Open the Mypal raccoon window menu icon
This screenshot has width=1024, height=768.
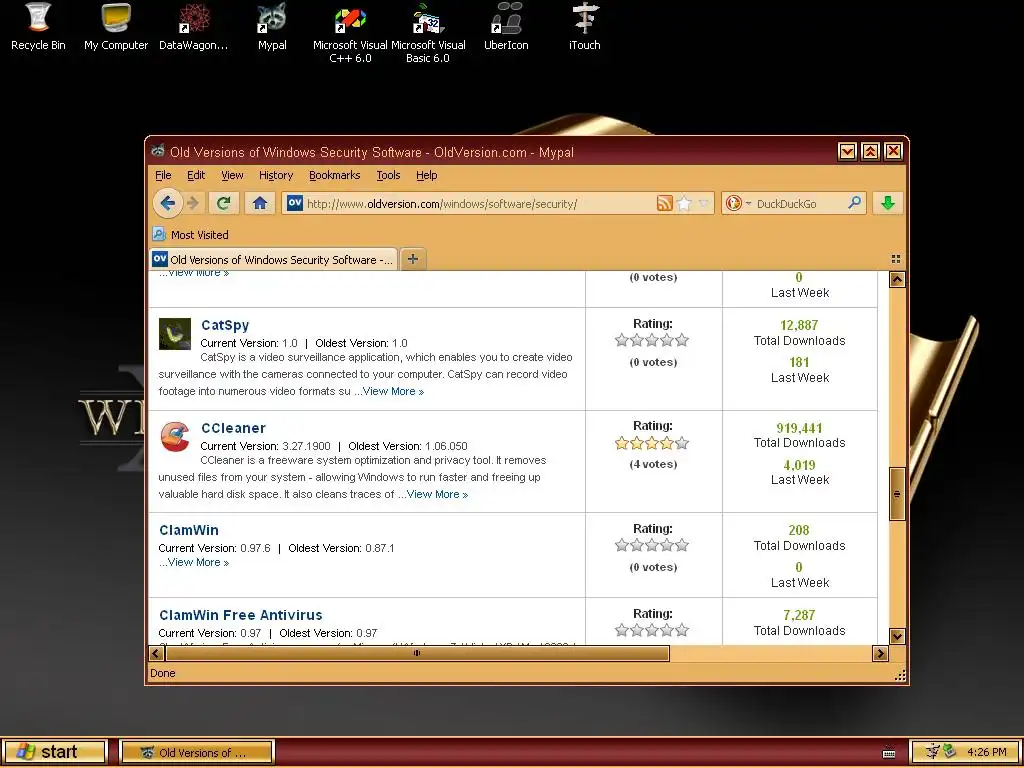(157, 152)
